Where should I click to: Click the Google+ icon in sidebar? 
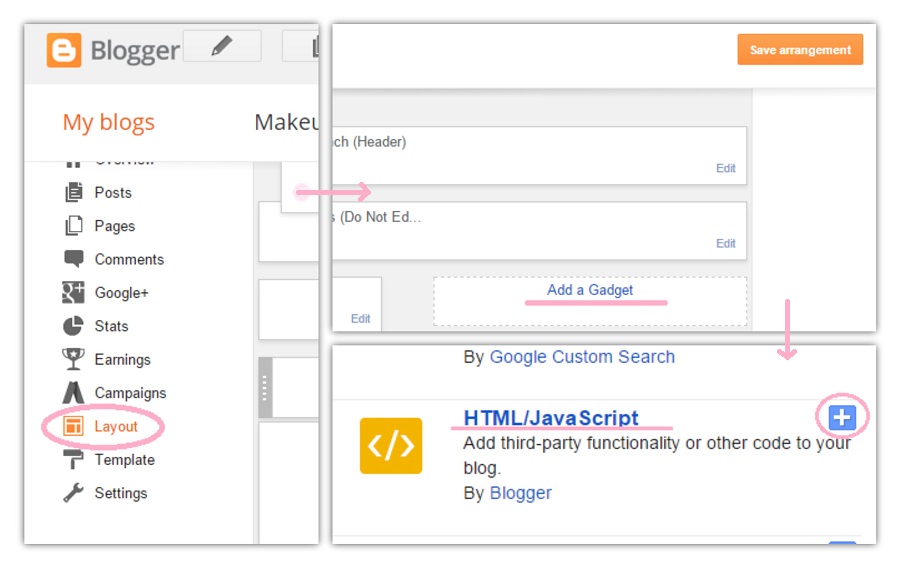[73, 293]
